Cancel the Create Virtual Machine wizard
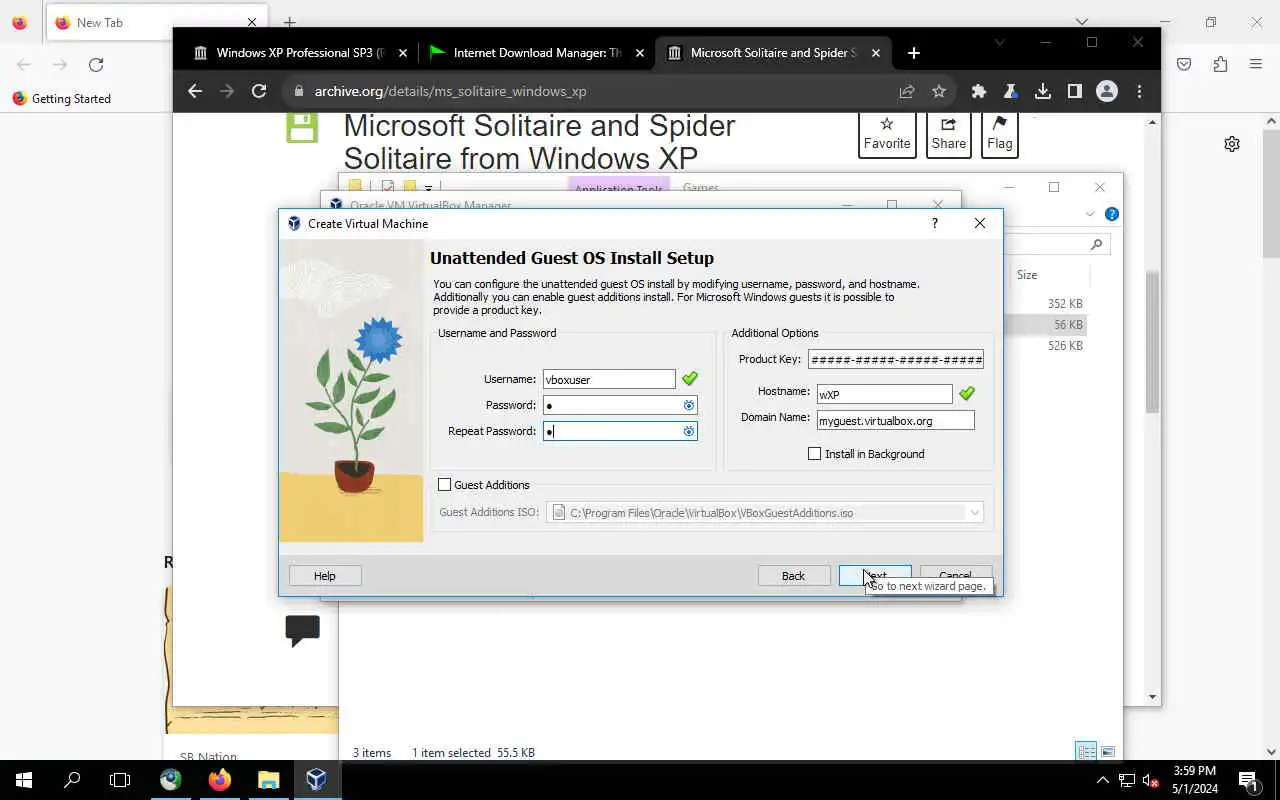The width and height of the screenshot is (1280, 800). 955,576
